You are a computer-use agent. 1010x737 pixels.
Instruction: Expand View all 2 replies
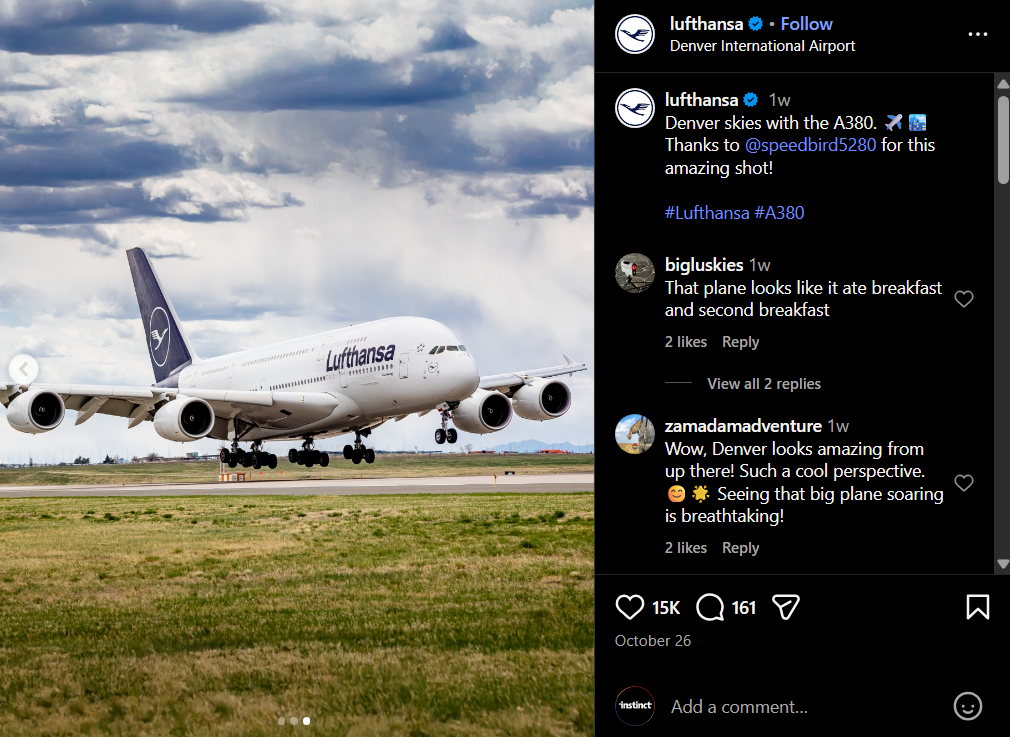pyautogui.click(x=763, y=384)
